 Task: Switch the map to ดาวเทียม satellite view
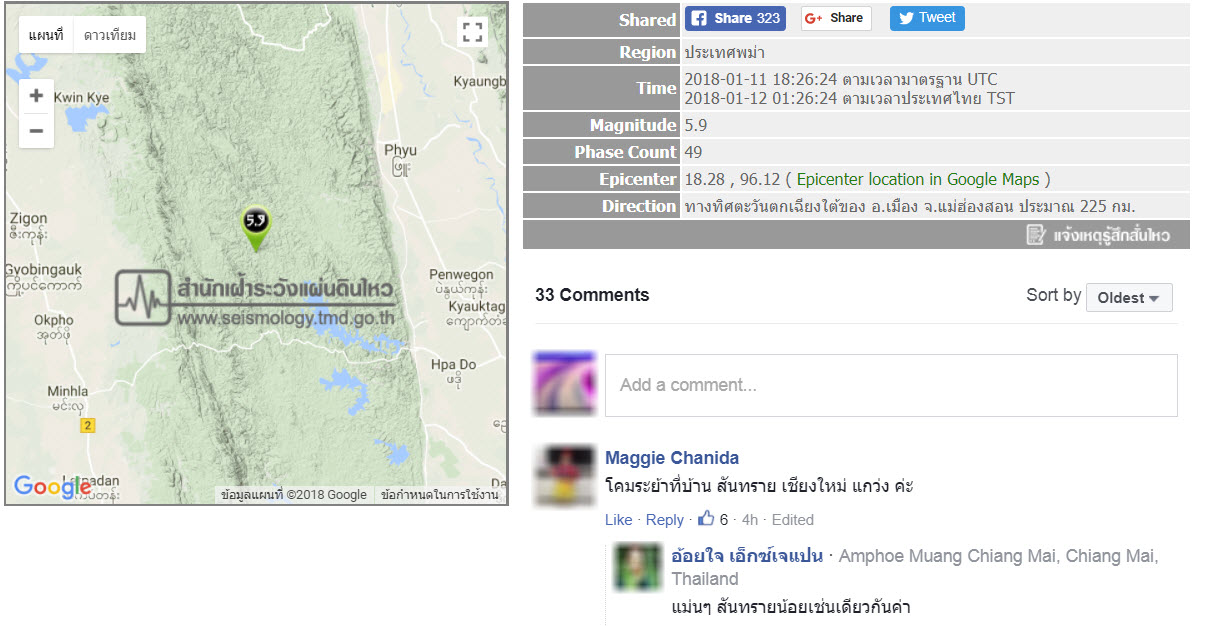(110, 35)
